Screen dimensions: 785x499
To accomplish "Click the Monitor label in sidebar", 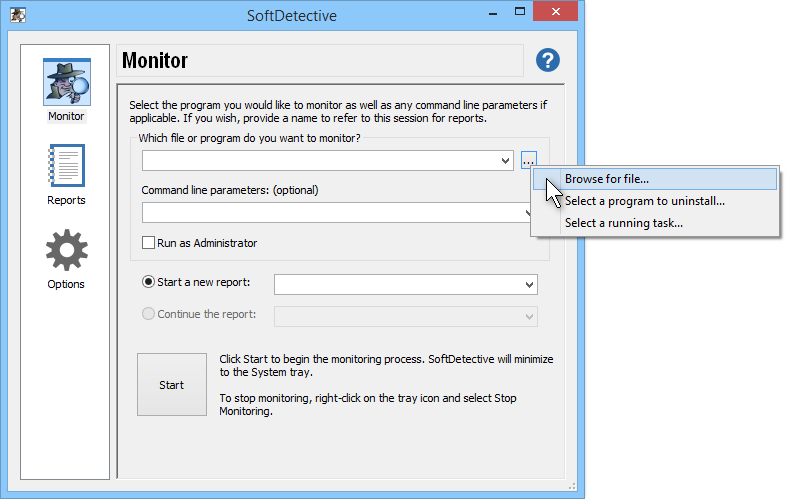I will click(x=66, y=116).
